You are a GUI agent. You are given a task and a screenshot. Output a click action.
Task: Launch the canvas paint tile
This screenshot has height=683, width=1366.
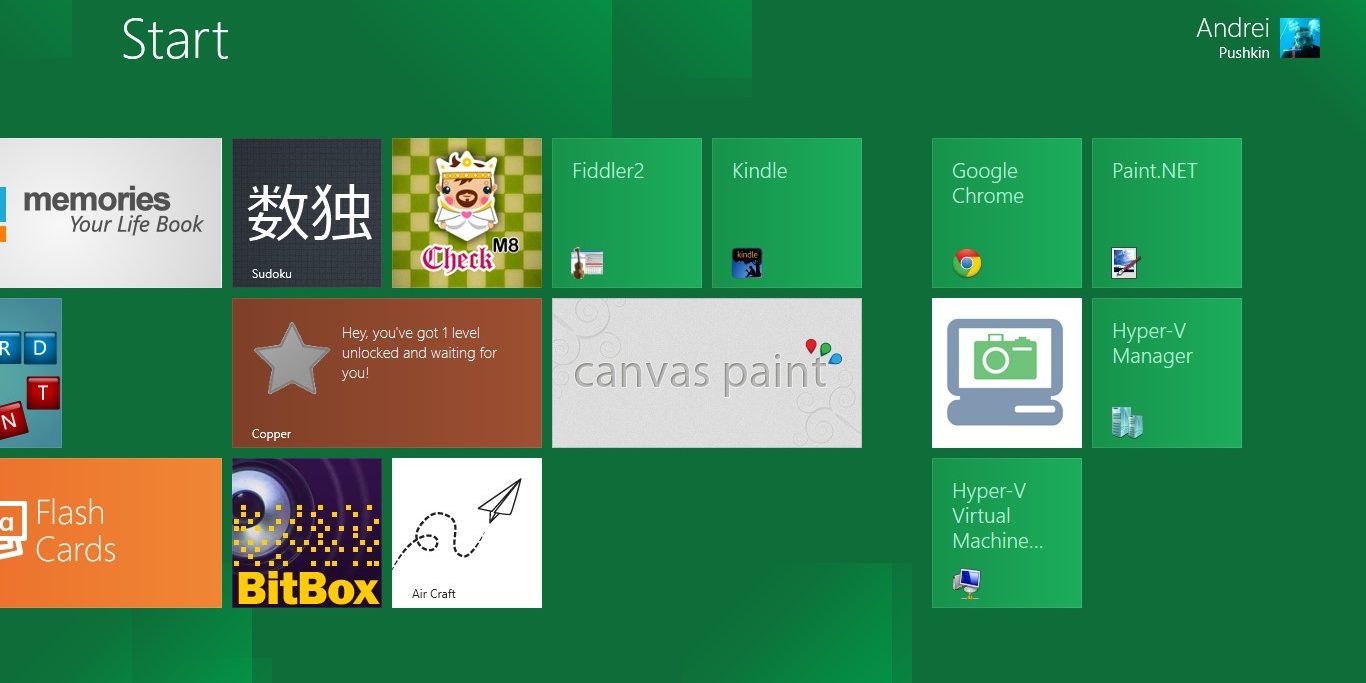pos(707,373)
